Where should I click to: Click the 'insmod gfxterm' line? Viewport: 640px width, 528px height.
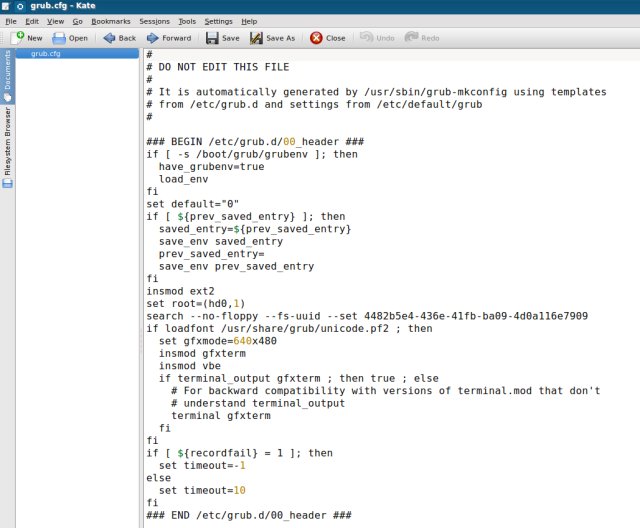point(202,353)
